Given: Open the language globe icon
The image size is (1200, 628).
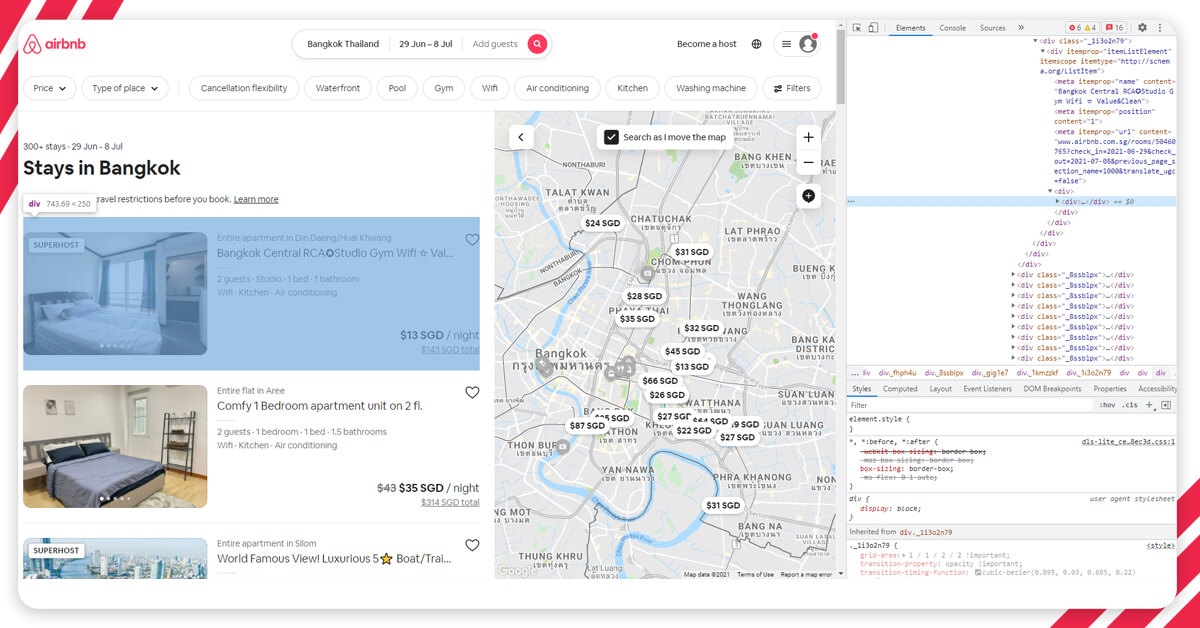Looking at the screenshot, I should tap(756, 44).
